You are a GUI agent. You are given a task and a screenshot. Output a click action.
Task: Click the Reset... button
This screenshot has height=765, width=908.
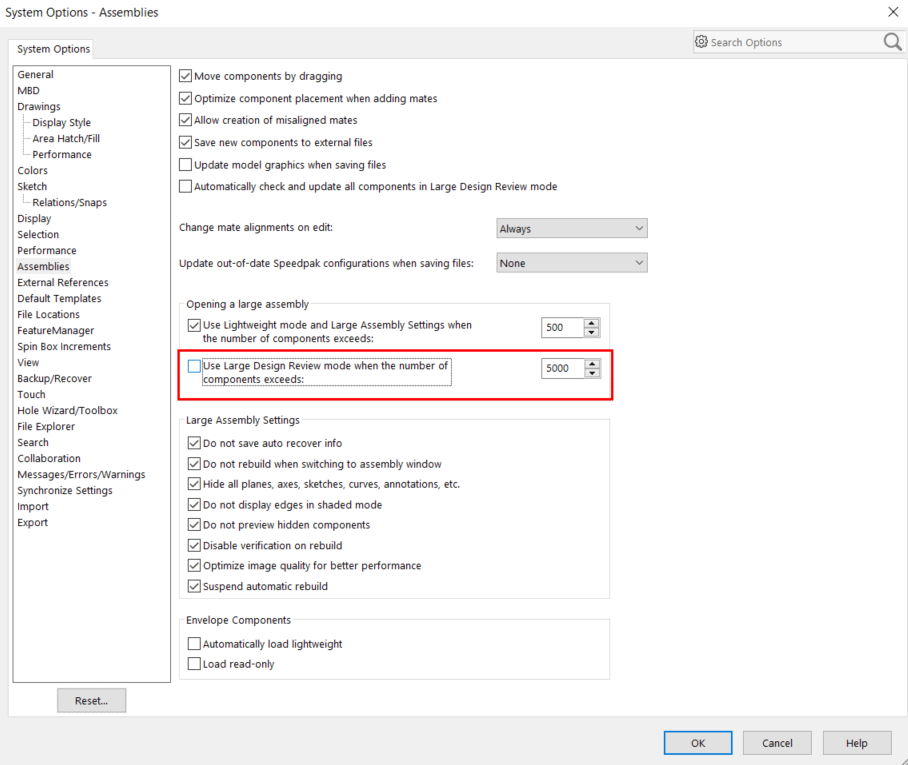pyautogui.click(x=91, y=701)
